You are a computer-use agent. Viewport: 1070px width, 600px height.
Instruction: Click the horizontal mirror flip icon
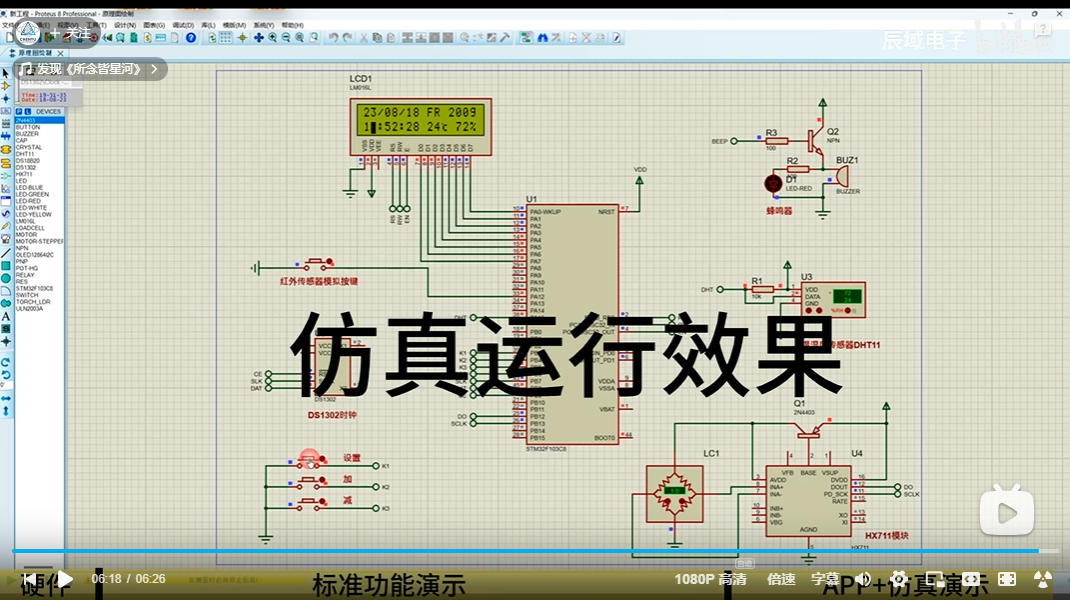(5, 398)
